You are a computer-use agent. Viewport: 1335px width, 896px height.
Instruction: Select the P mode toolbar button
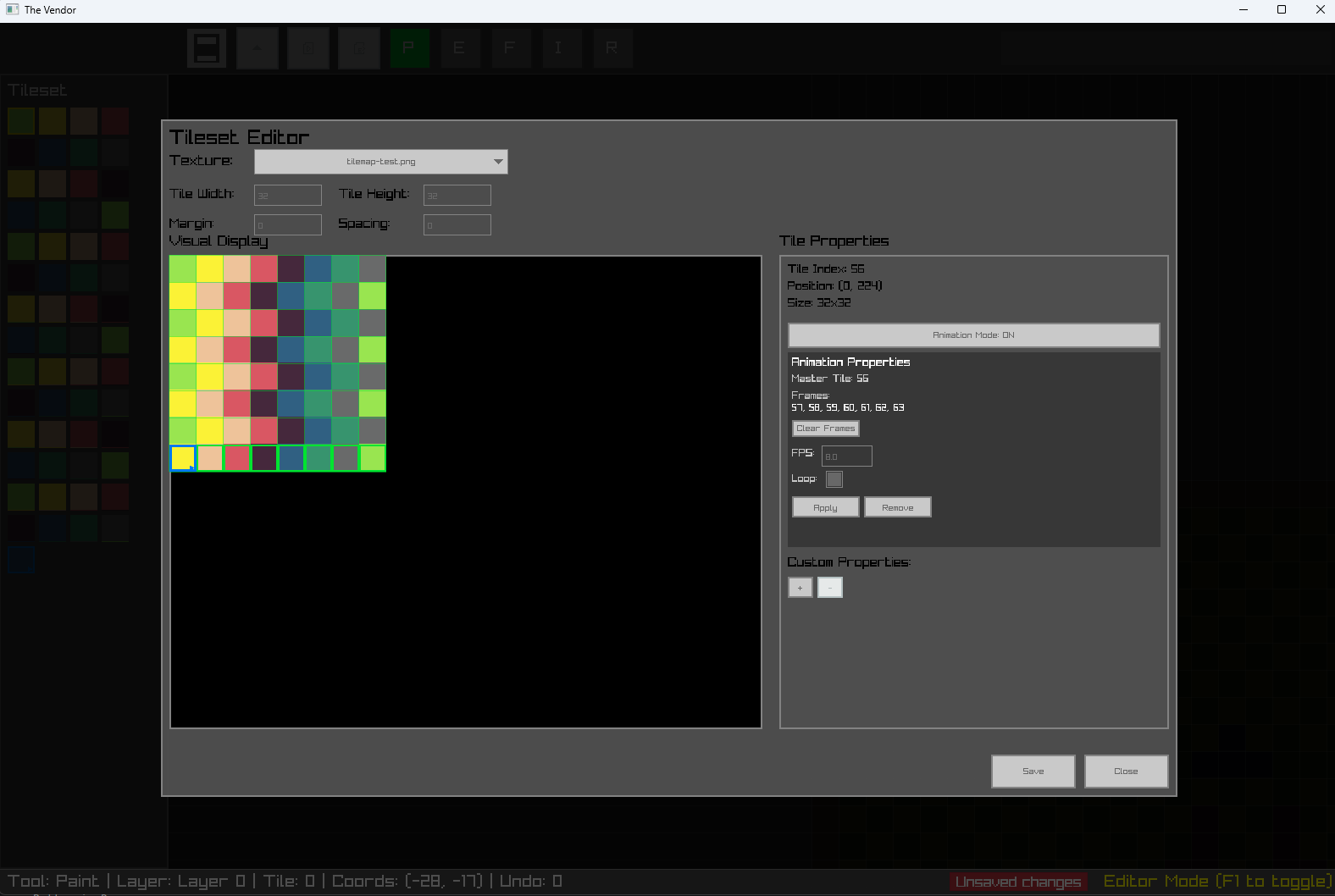coord(409,48)
